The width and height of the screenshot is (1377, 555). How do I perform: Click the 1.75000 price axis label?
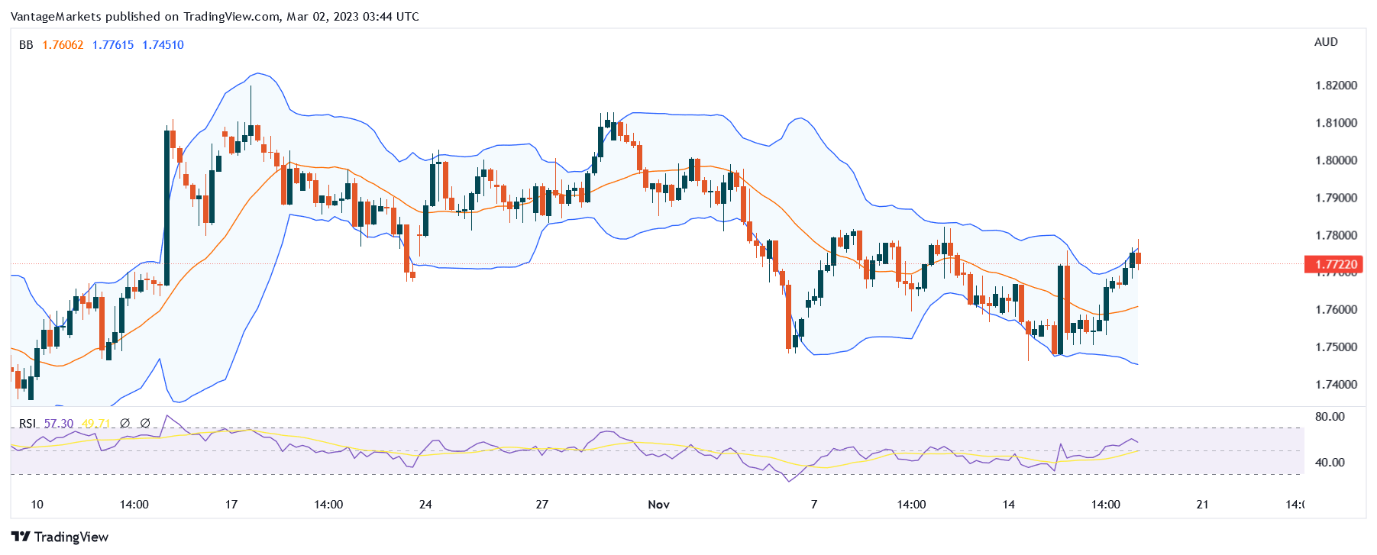[1336, 347]
